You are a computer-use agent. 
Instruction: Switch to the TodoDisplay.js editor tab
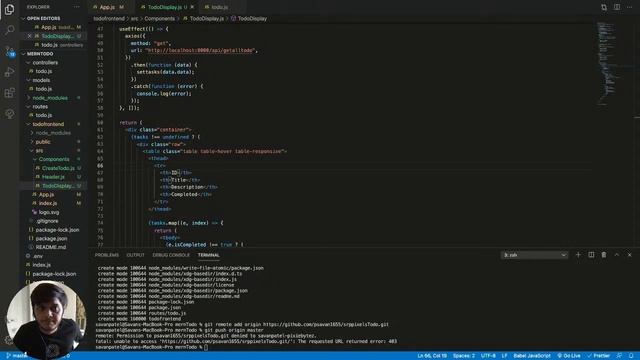point(165,7)
